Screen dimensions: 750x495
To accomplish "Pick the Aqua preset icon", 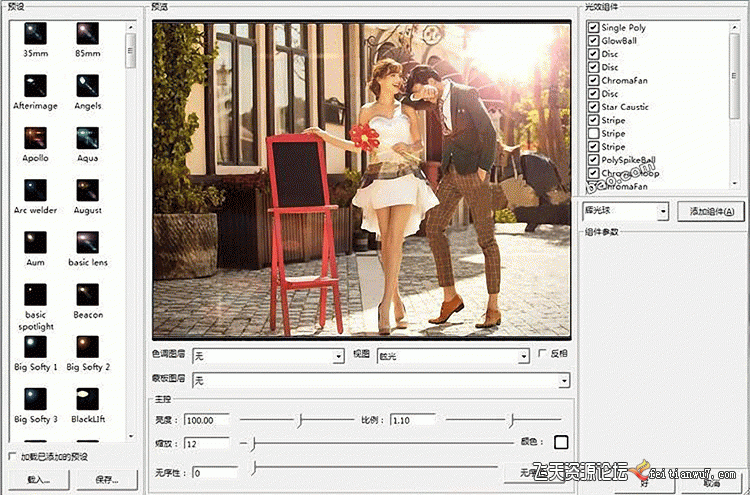I will (87, 140).
